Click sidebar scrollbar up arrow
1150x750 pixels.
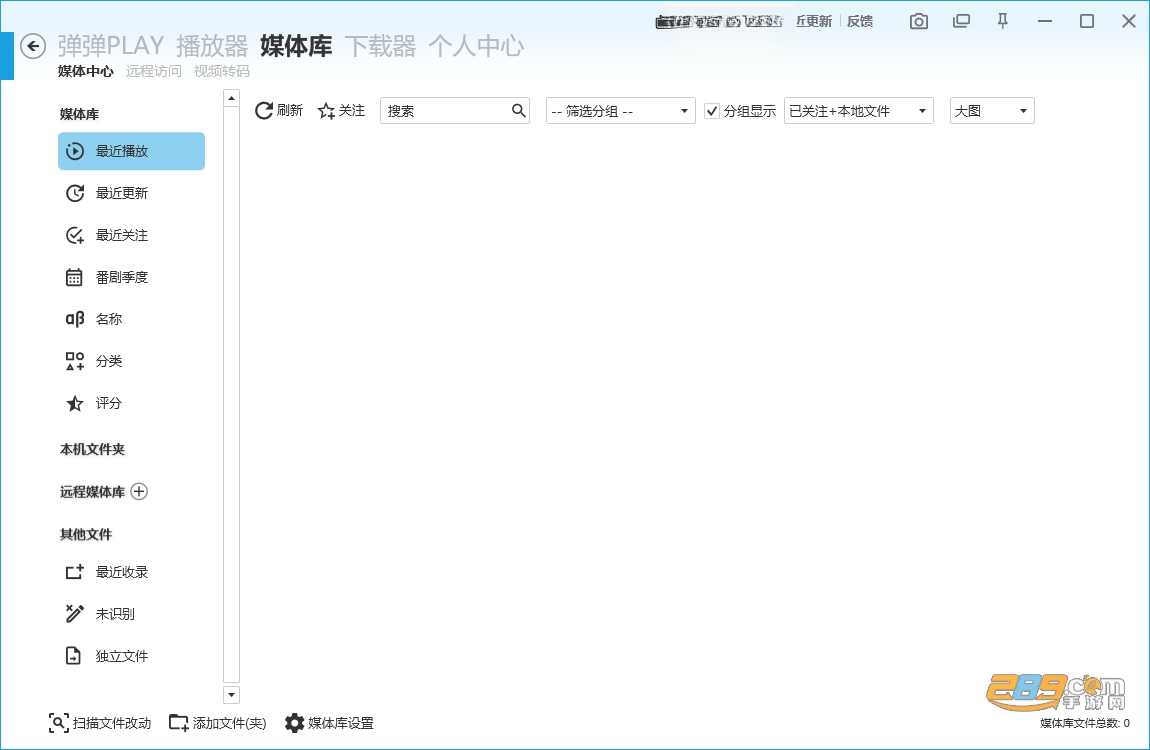click(x=232, y=98)
